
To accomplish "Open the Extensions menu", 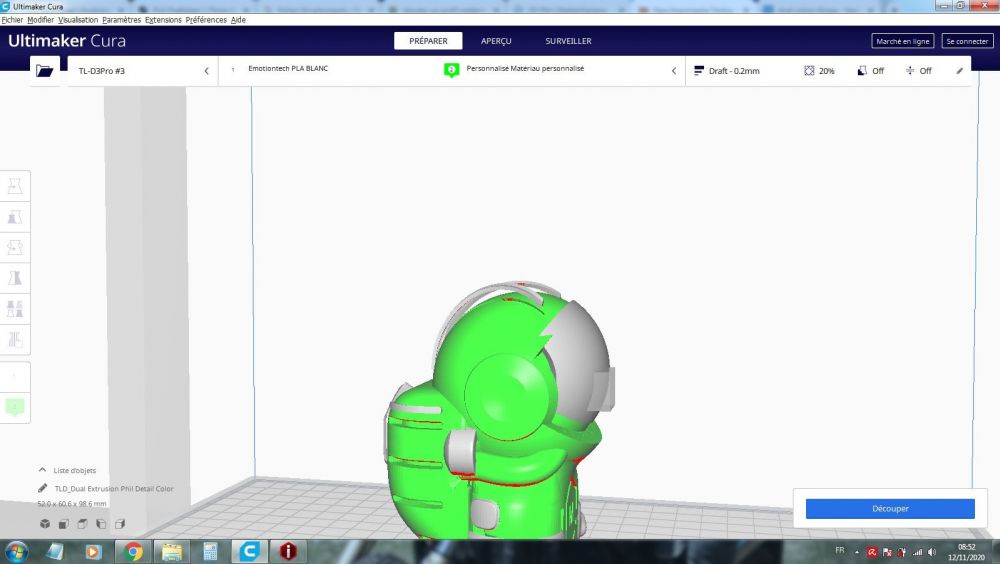I will click(x=163, y=20).
